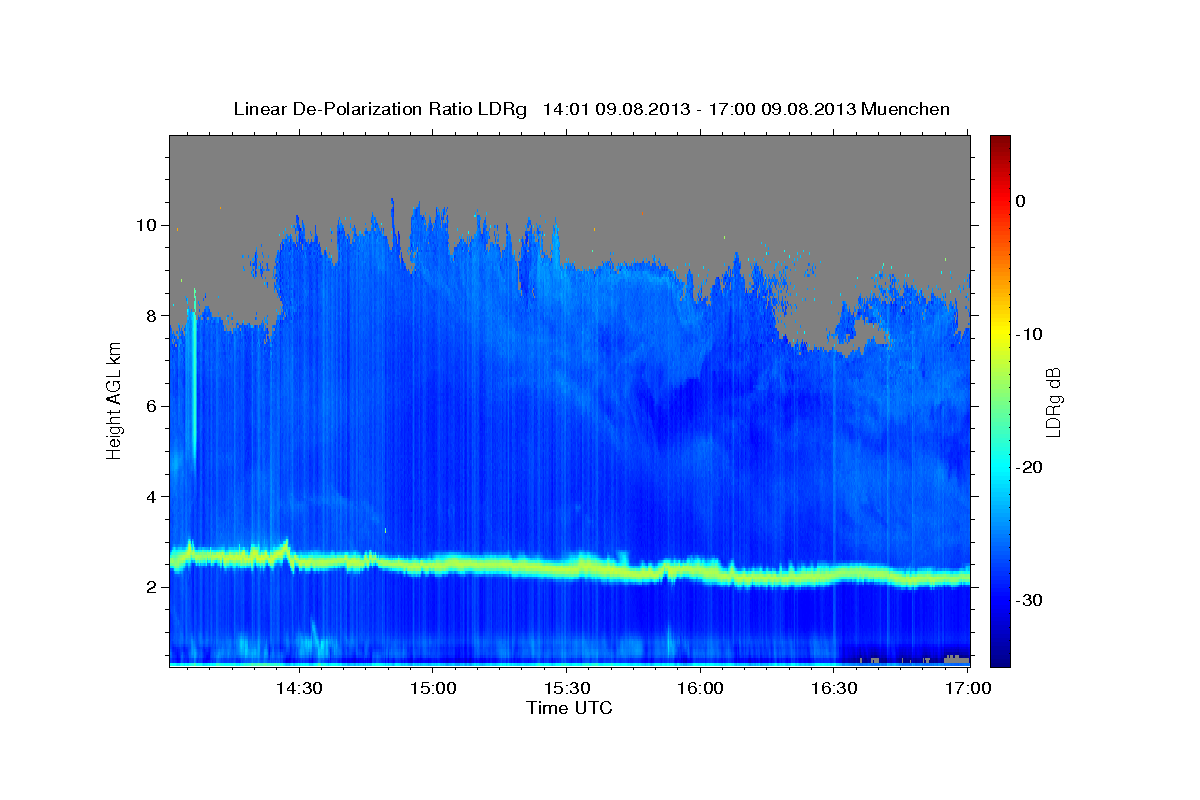The image size is (1200, 800).
Task: Click the 'Height AGL km' axis label
Action: [x=115, y=401]
